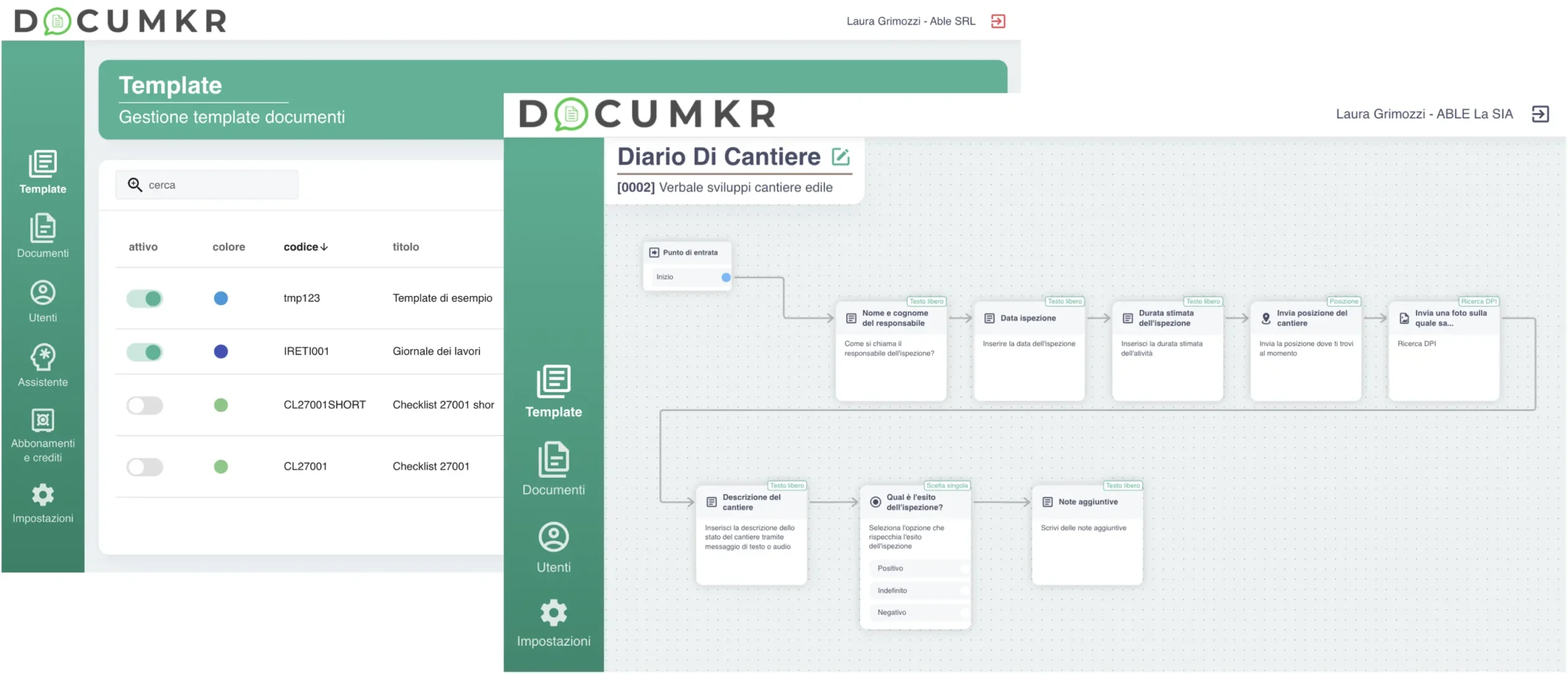Image resolution: width=1568 pixels, height=674 pixels.
Task: Click search magnifier icon in cerca field
Action: coord(135,184)
